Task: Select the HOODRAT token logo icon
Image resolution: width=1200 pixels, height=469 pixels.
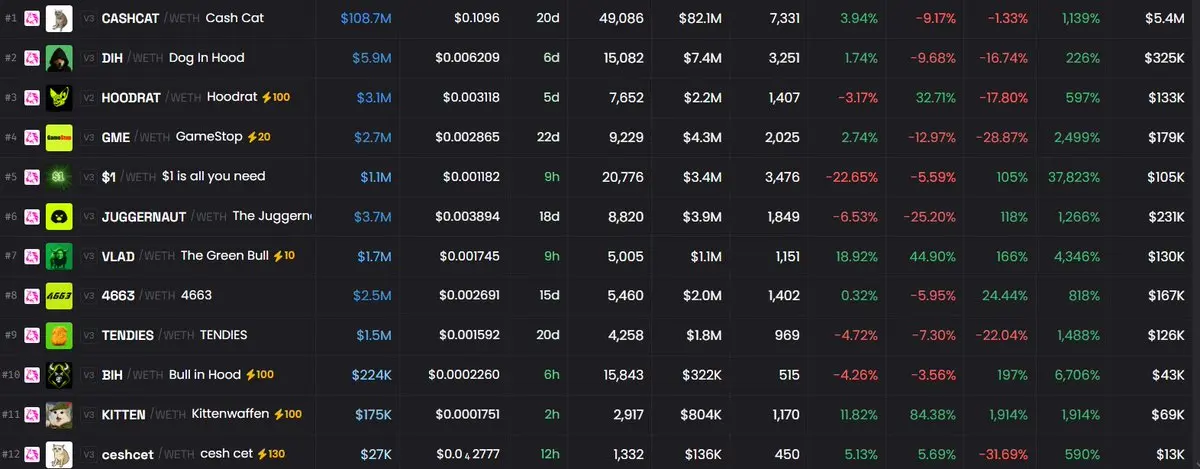Action: tap(59, 97)
